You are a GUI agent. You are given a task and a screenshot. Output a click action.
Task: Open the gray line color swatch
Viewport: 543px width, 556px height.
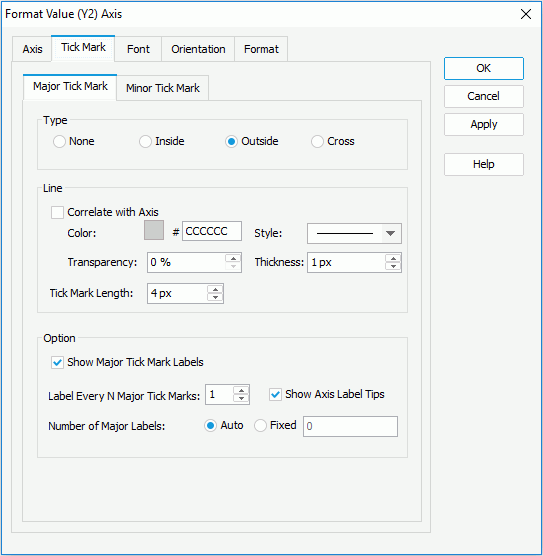pos(154,230)
